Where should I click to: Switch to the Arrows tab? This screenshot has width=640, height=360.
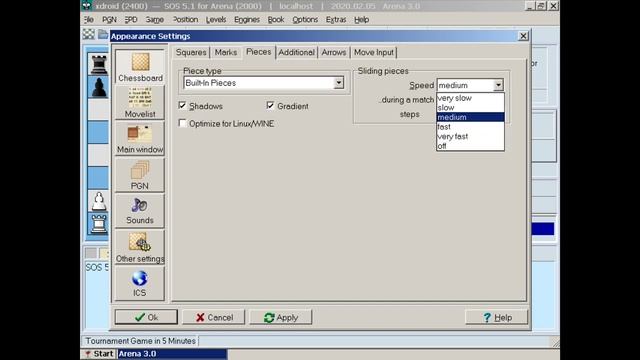334,52
